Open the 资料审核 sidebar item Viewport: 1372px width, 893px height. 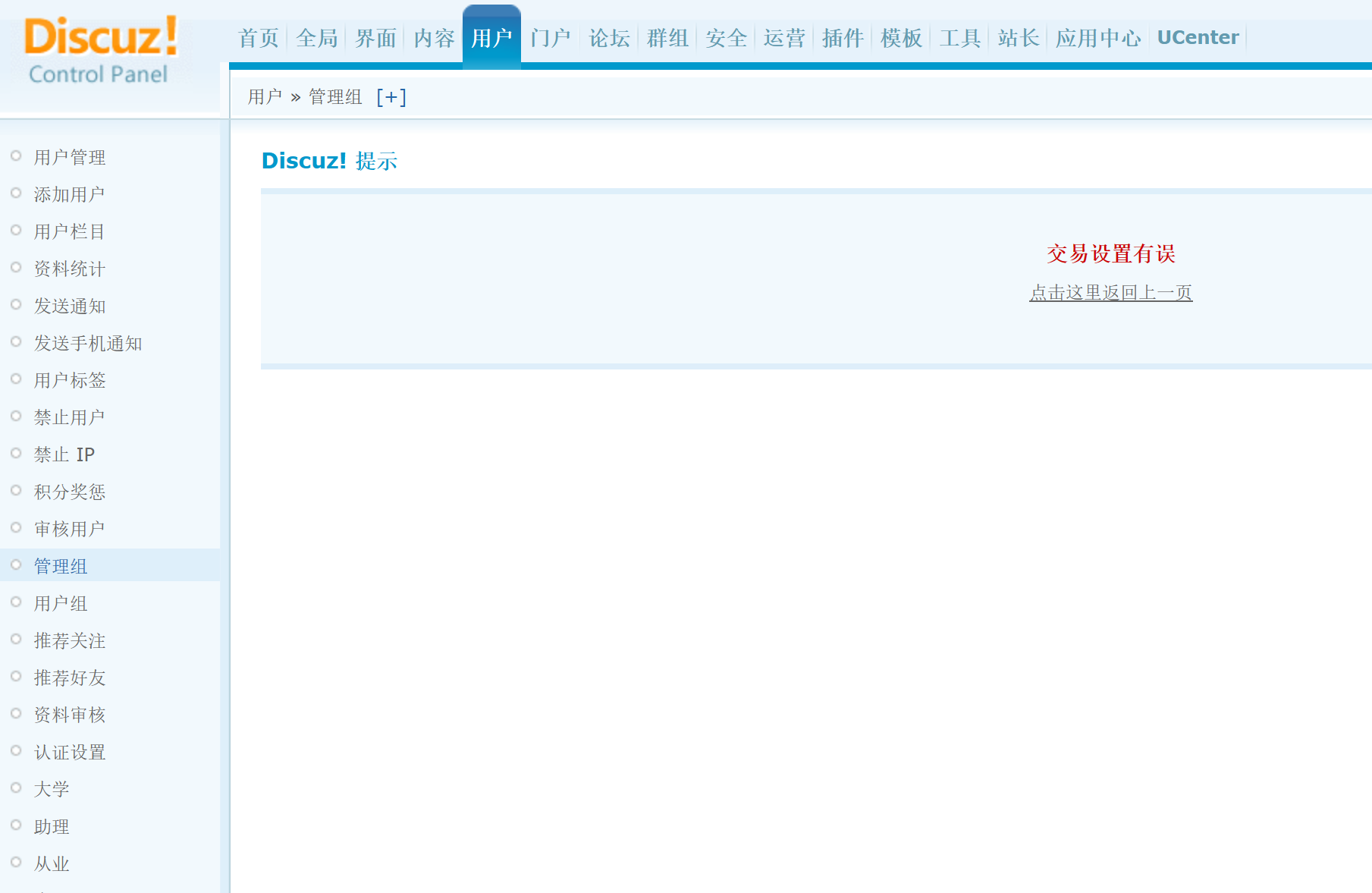[x=70, y=715]
